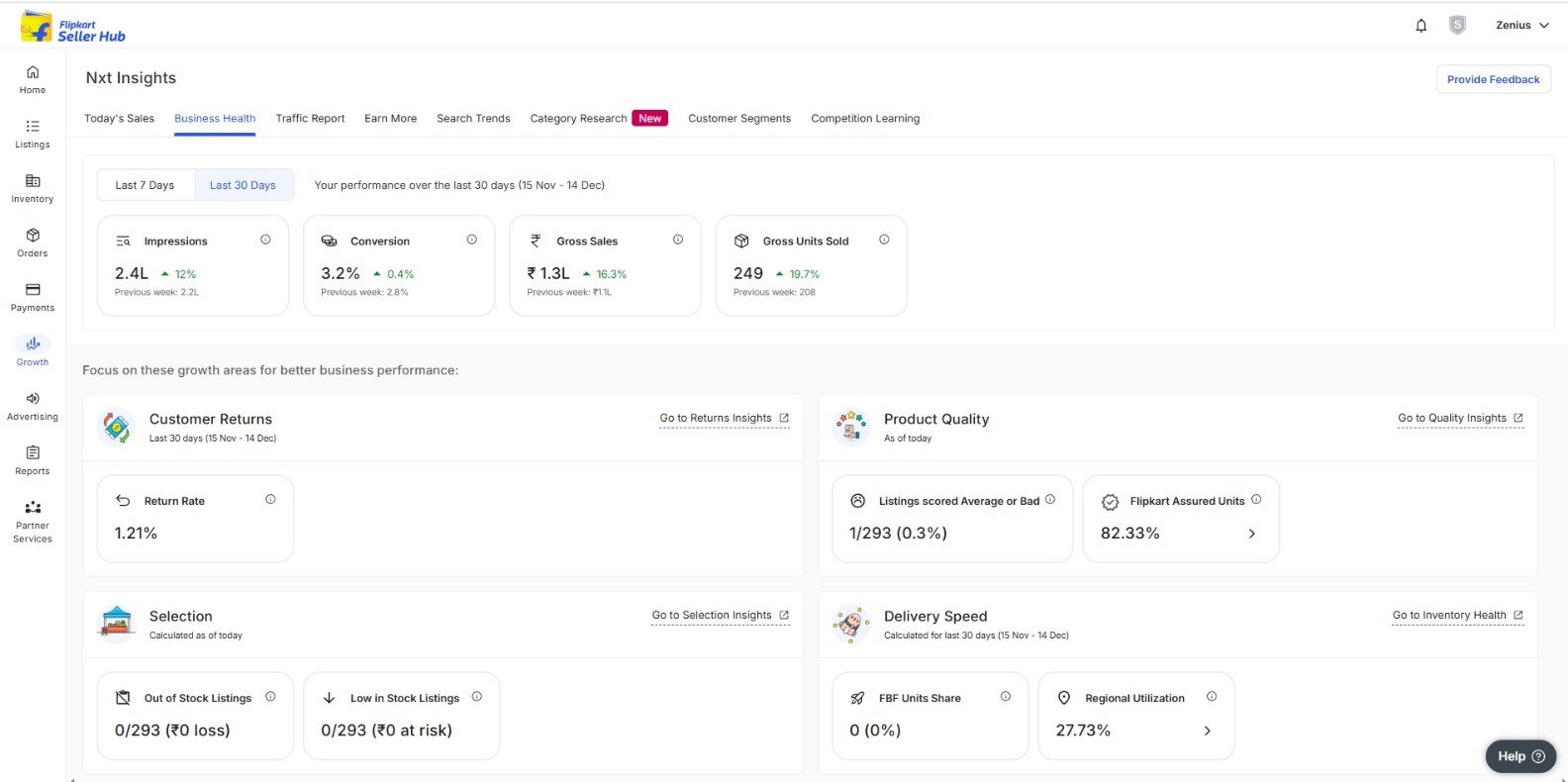Screen dimensions: 1568x782
Task: Click the Provide Feedback button
Action: coord(1493,79)
